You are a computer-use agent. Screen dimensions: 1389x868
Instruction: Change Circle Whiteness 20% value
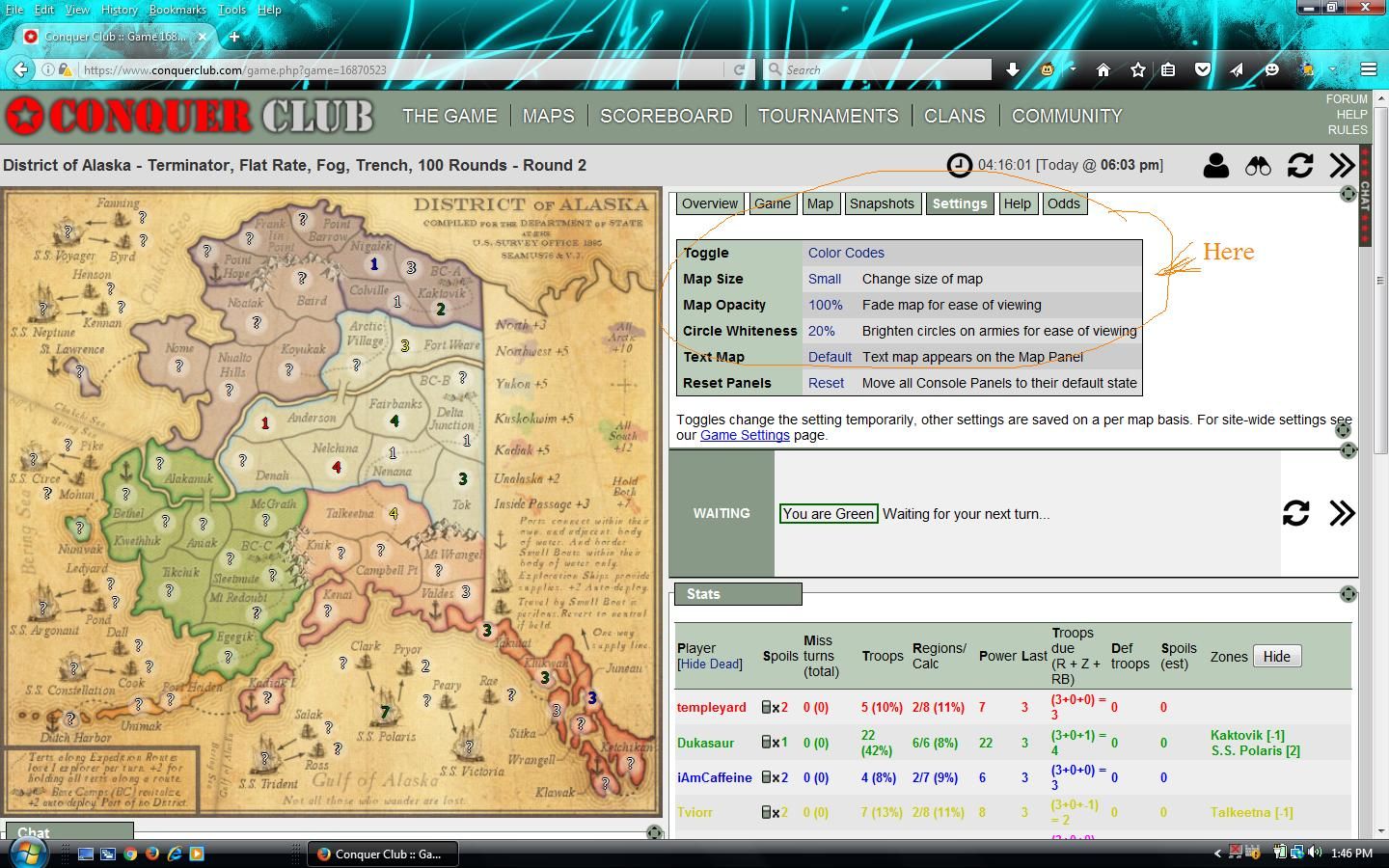822,331
